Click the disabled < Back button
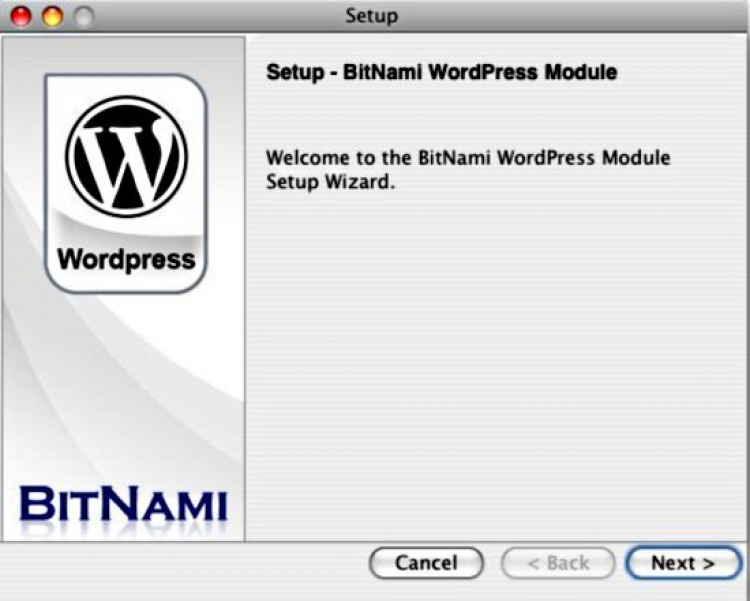Screen dimensions: 750x601 pyautogui.click(x=558, y=563)
